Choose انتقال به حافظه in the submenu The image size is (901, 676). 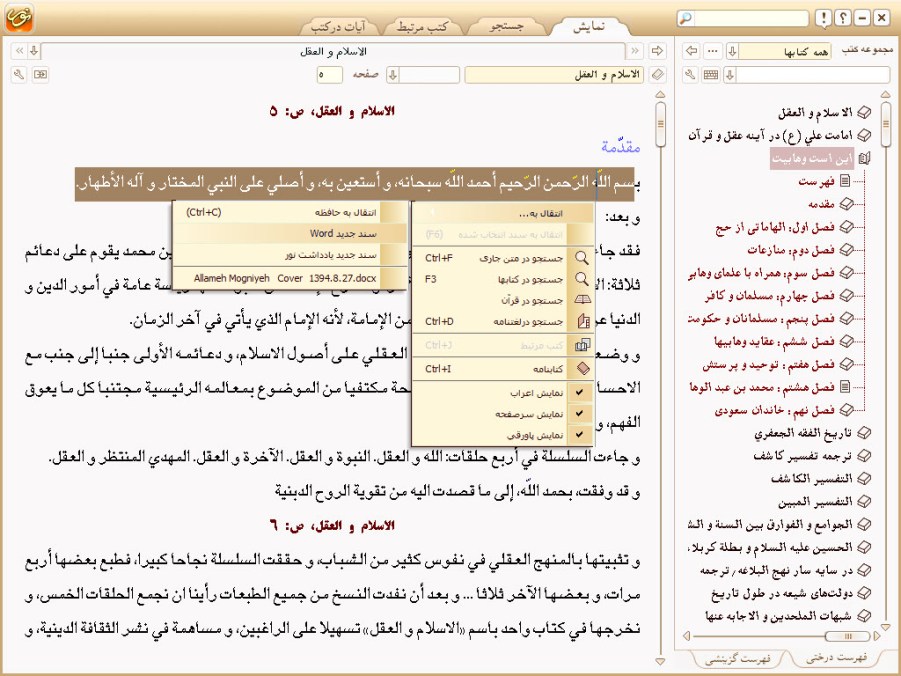point(290,213)
